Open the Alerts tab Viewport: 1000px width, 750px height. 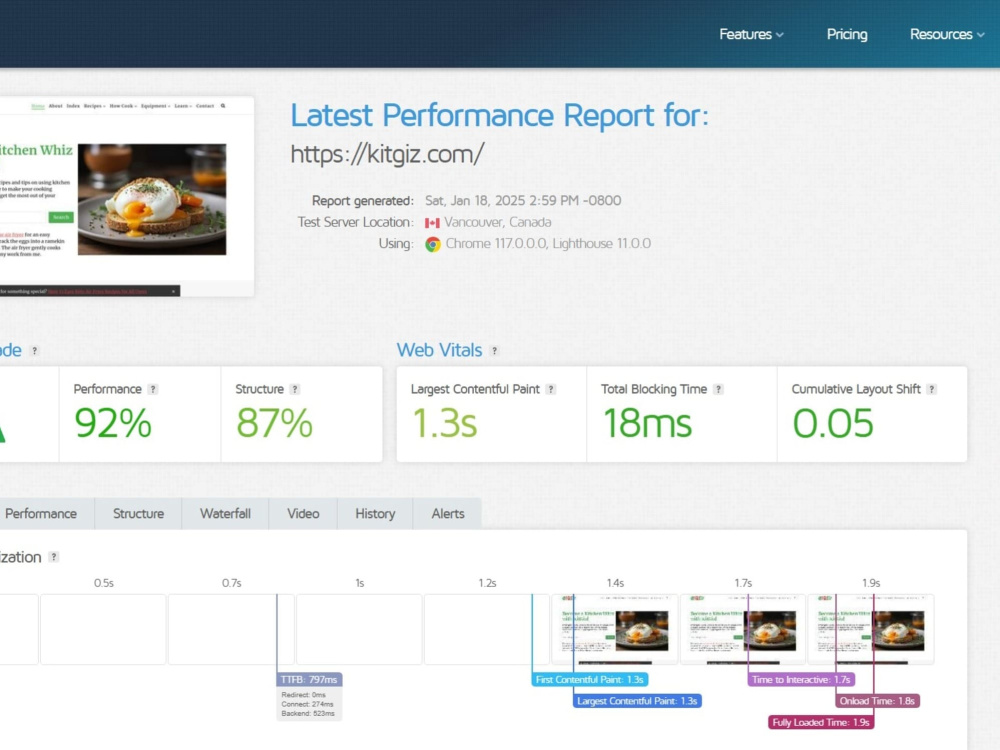[448, 513]
